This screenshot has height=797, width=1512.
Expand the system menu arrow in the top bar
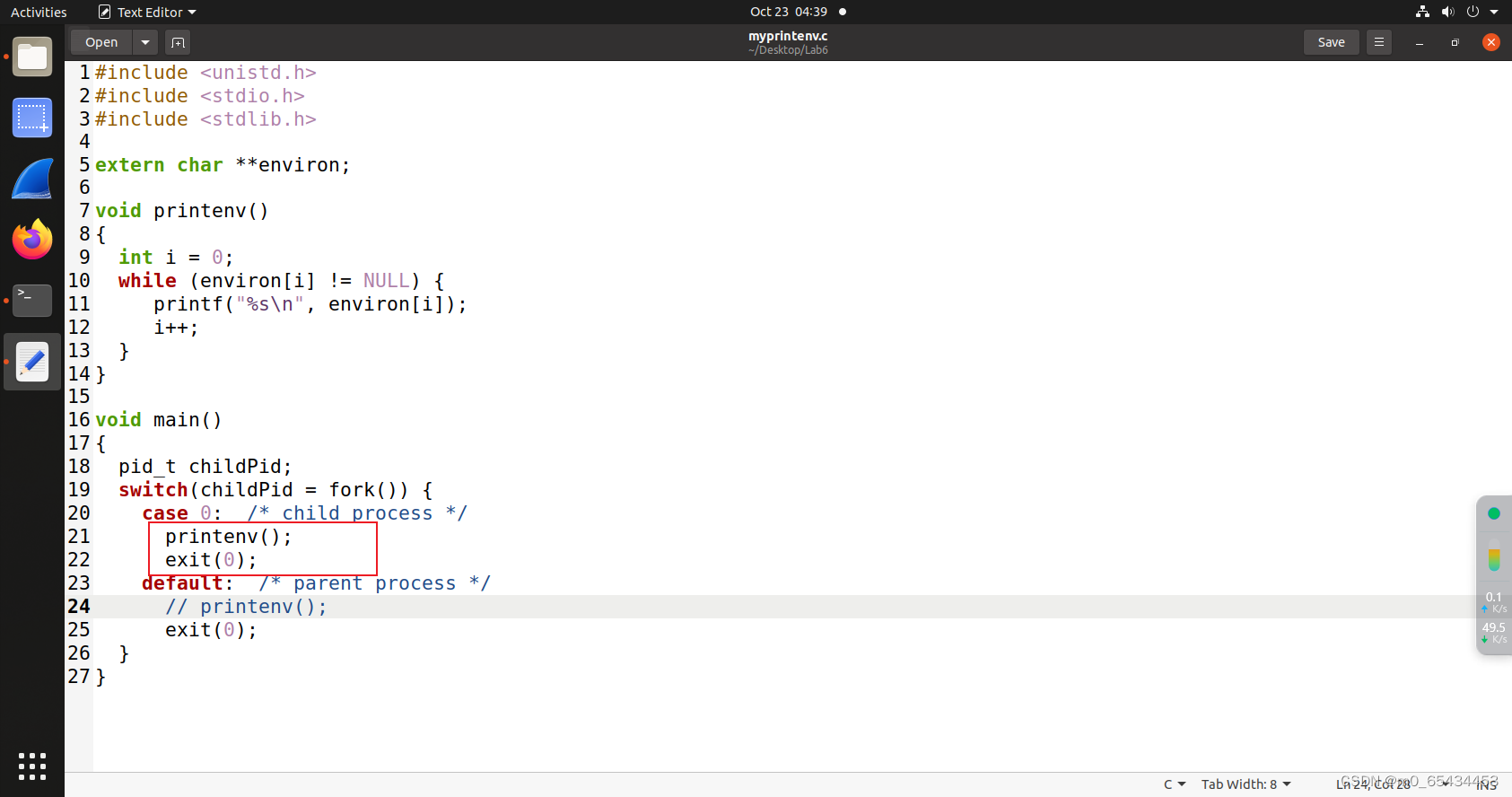pos(1494,12)
